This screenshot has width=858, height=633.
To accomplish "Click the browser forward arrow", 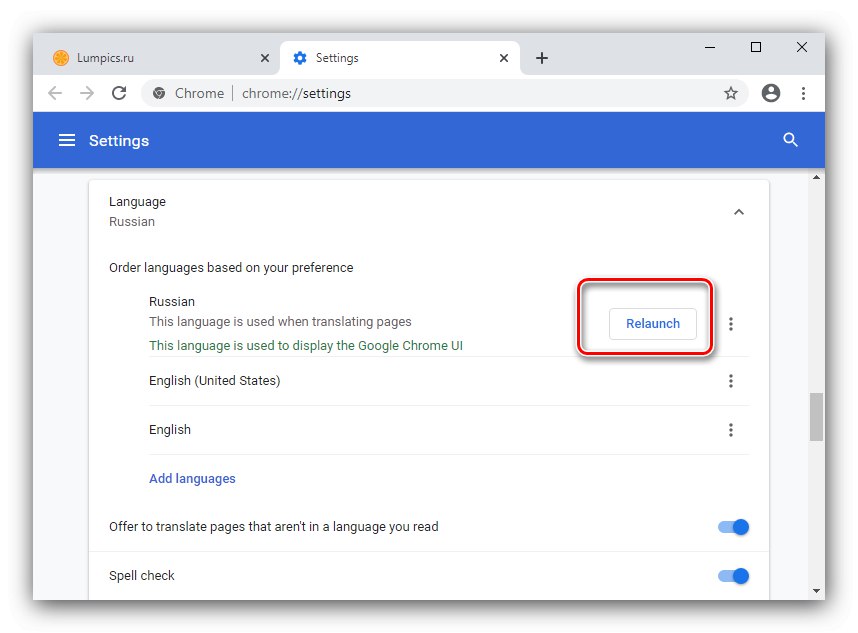I will click(x=86, y=93).
